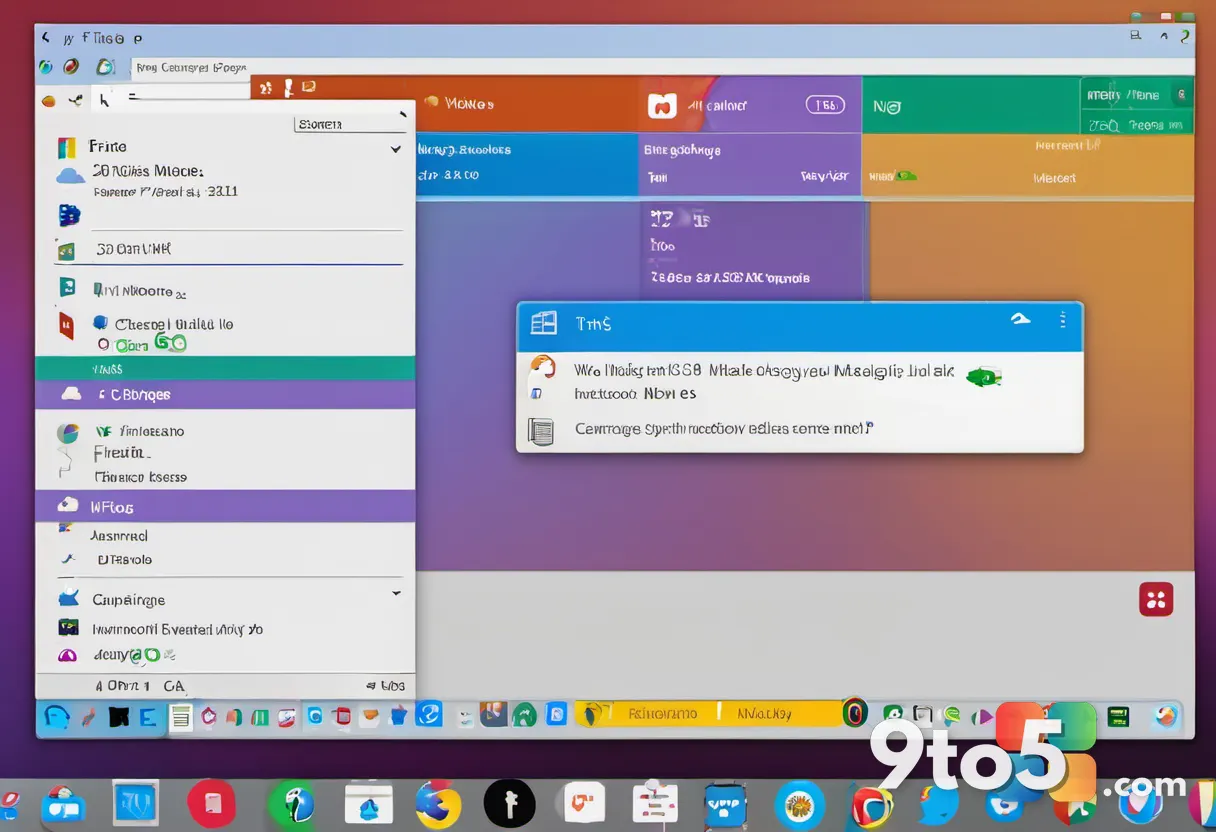Screen dimensions: 1216x832
Task: Open the popup row with the document page icon
Action: point(799,430)
